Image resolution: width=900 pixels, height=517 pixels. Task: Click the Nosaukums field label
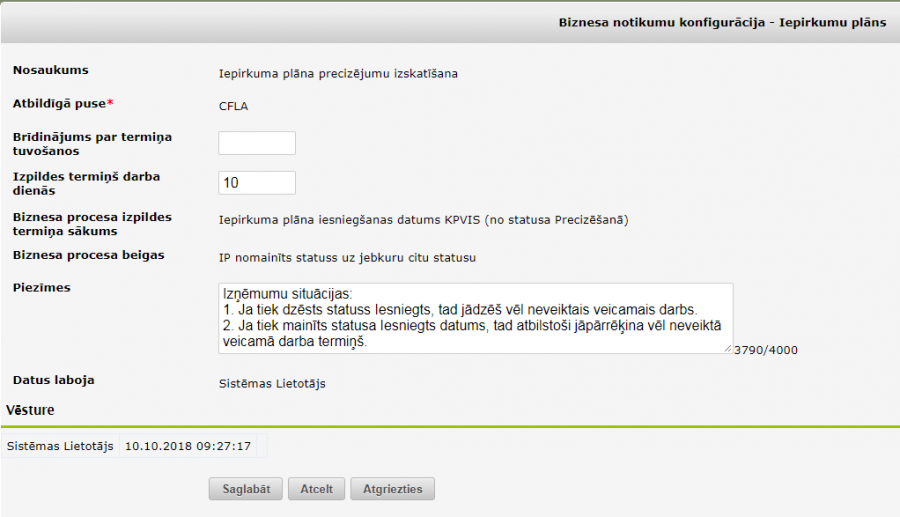50,70
